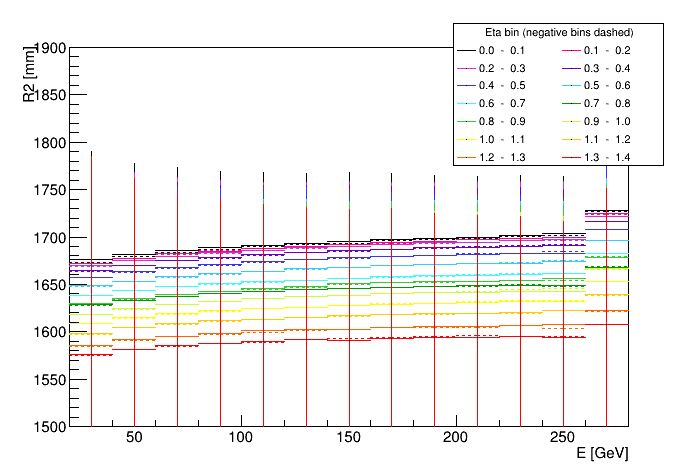
Task: Click the 250 x-axis tick label
Action: coord(562,439)
